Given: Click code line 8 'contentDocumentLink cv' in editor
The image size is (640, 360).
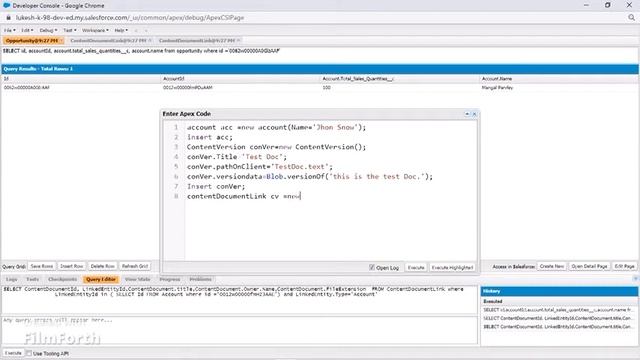Looking at the screenshot, I should (x=244, y=196).
